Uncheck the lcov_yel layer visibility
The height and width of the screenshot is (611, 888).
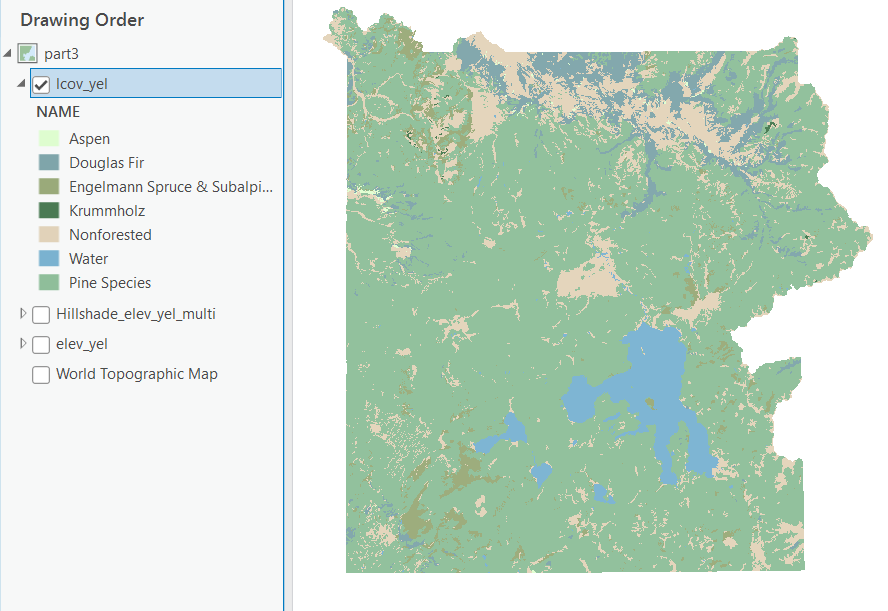click(41, 84)
